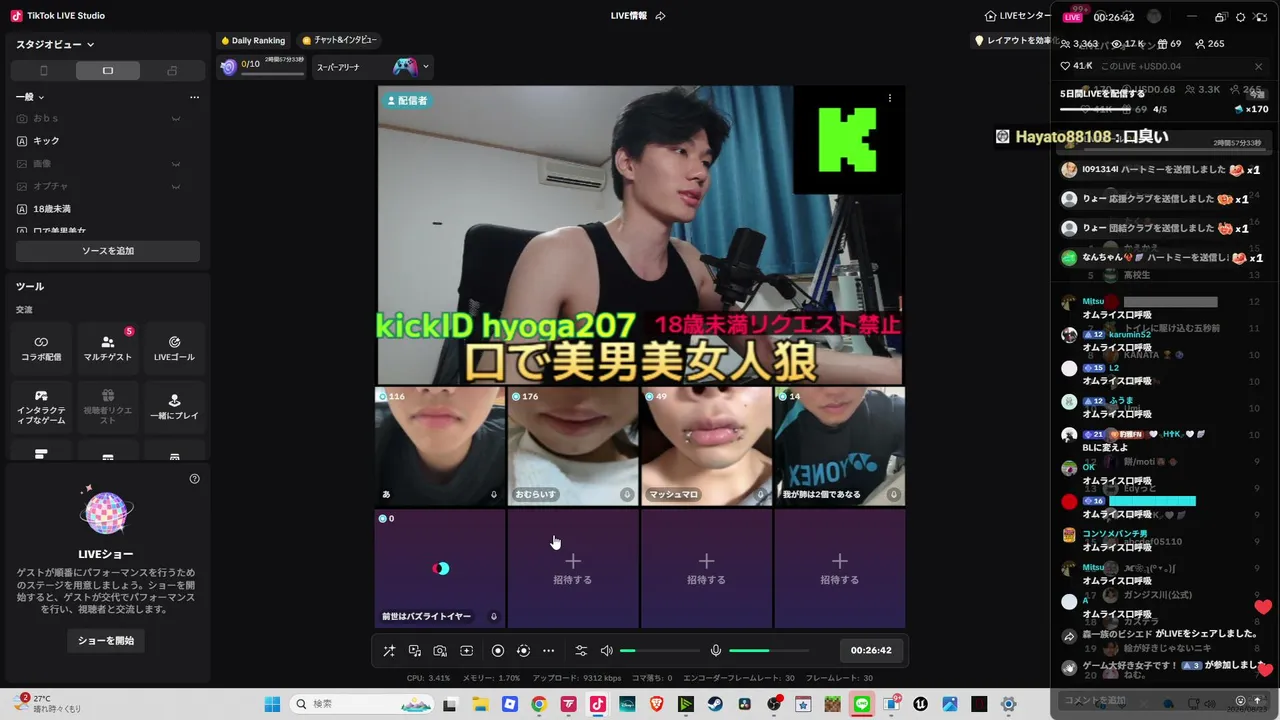The width and height of the screenshot is (1280, 720).
Task: Mute the microphone
Action: 716,651
